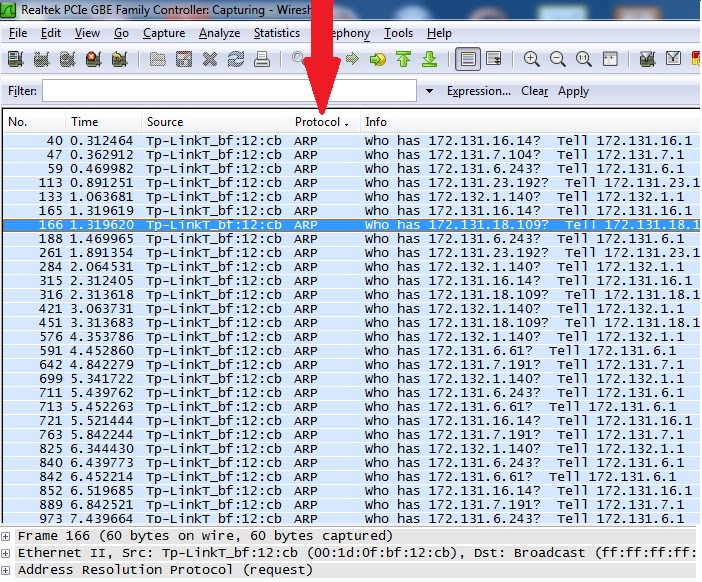
Task: Sort by the No. column header
Action: [x=34, y=122]
